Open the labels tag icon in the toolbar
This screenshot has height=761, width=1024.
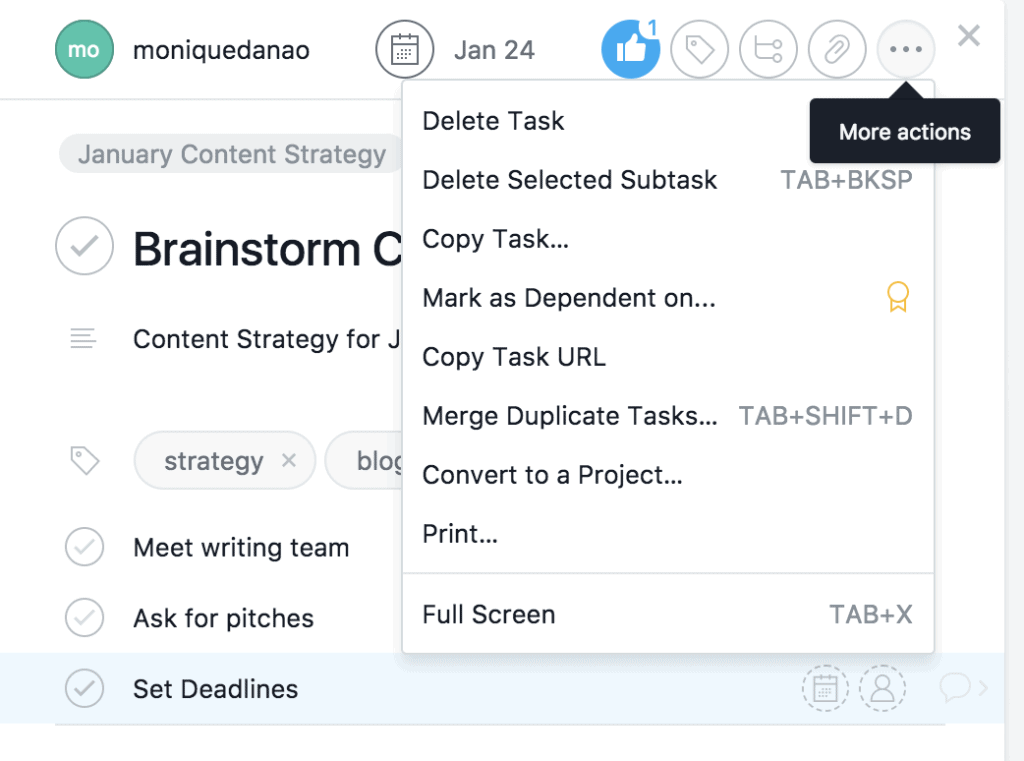point(699,48)
